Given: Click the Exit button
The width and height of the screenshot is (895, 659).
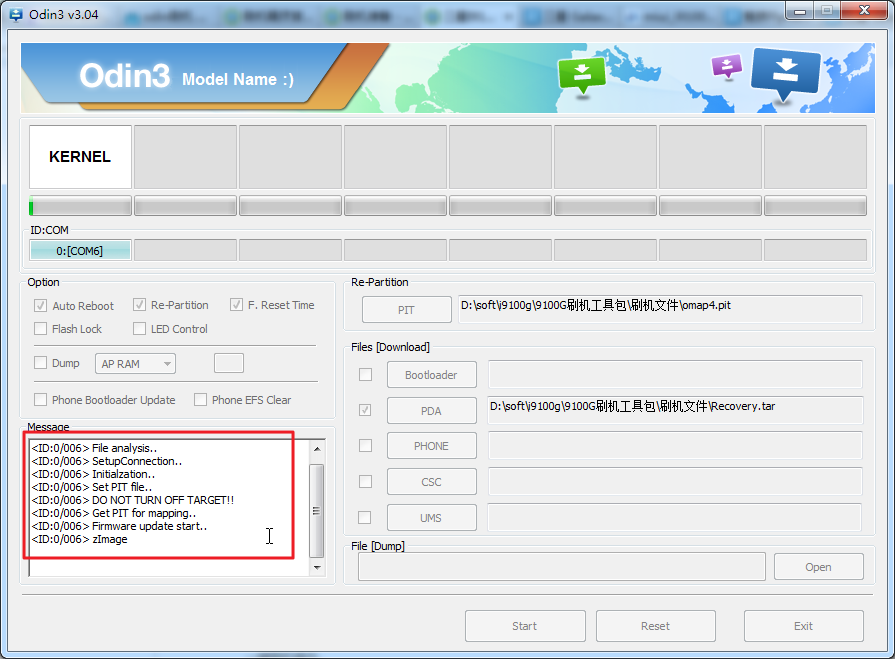Looking at the screenshot, I should [804, 626].
